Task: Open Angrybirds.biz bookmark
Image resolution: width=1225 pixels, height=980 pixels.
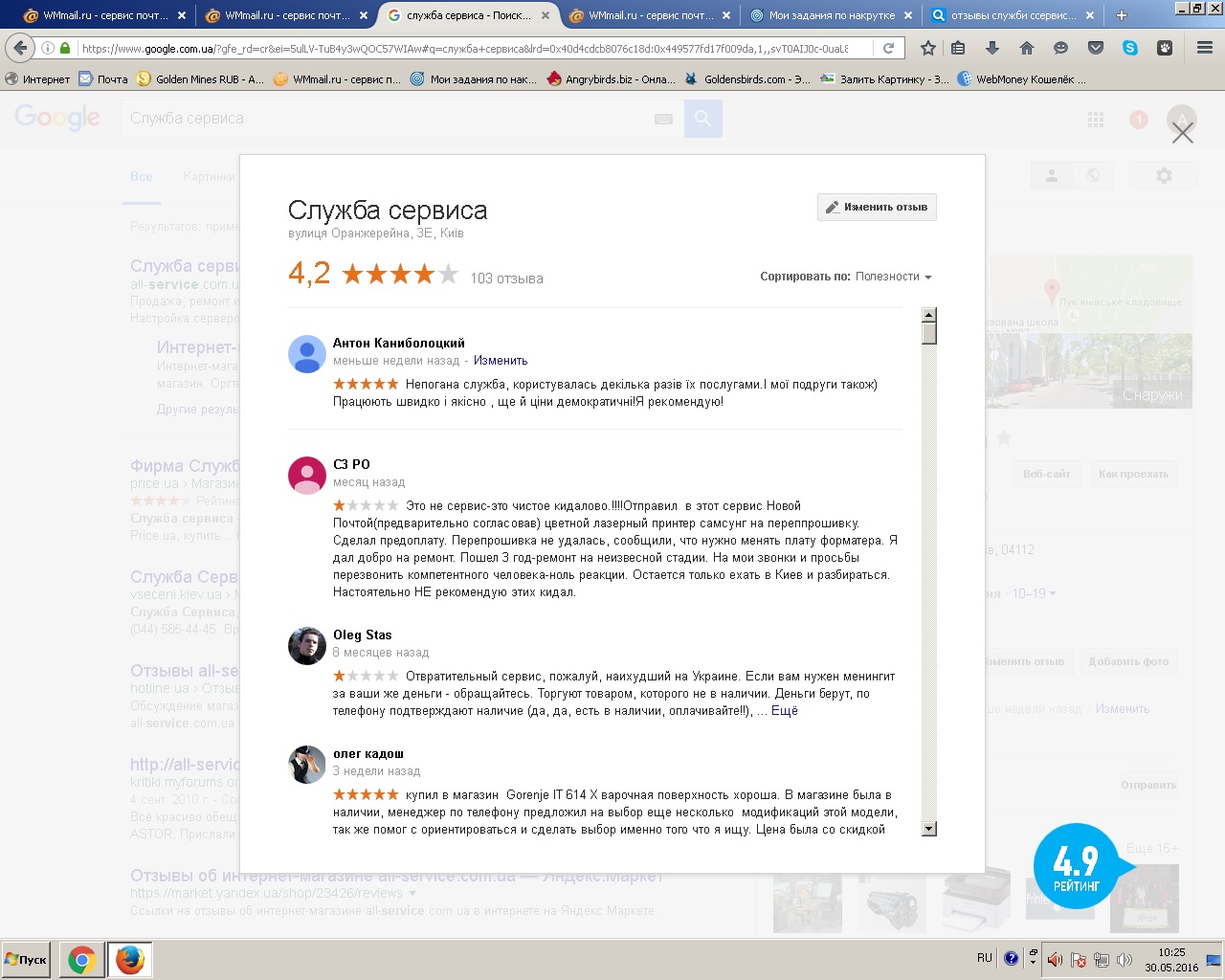Action: pos(612,79)
